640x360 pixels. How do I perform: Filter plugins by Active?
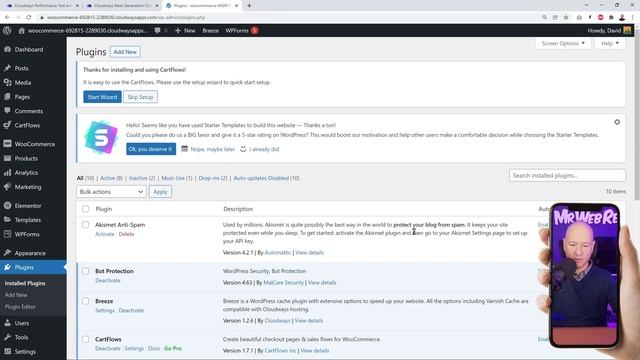pos(111,178)
